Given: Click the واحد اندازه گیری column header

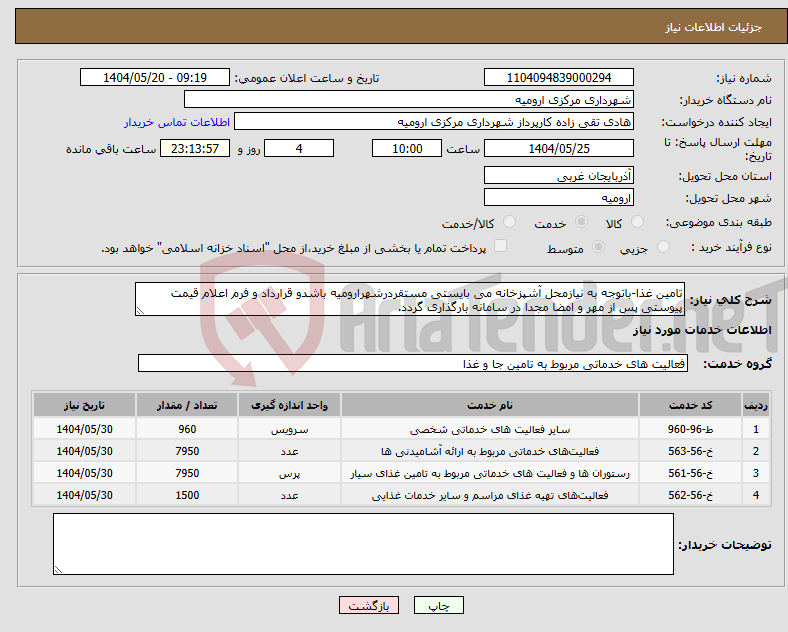Looking at the screenshot, I should click(x=289, y=405).
